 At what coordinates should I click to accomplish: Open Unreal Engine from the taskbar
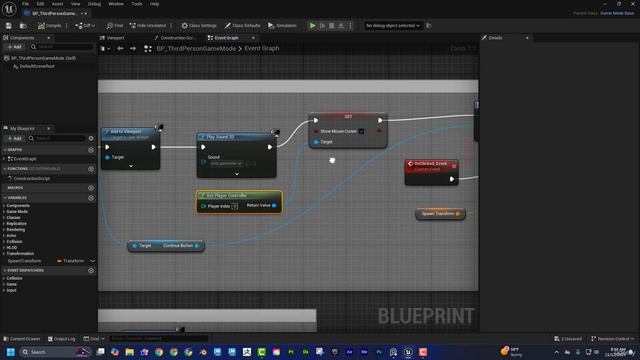coord(408,352)
